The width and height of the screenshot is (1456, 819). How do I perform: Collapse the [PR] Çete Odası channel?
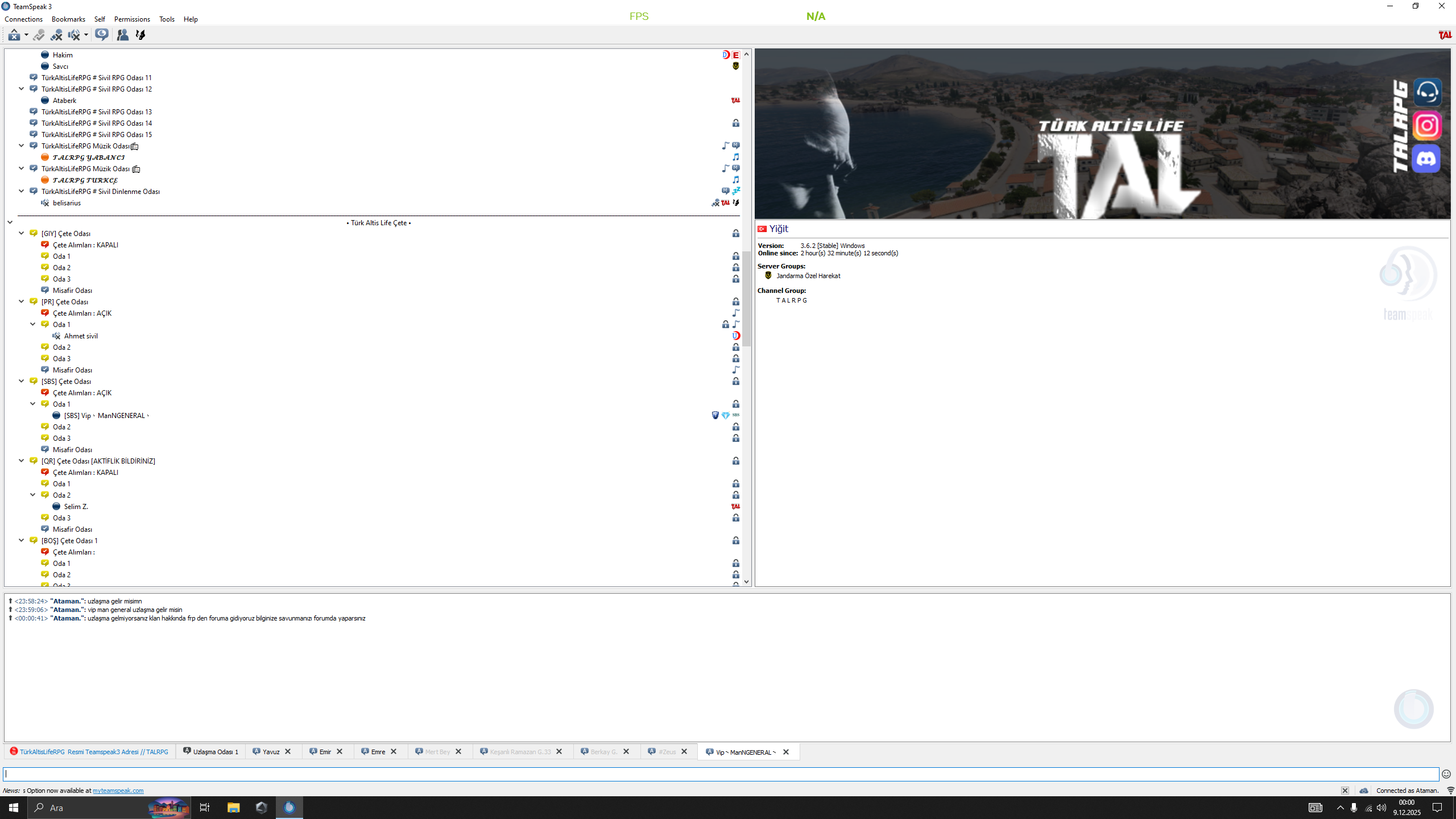(x=22, y=301)
